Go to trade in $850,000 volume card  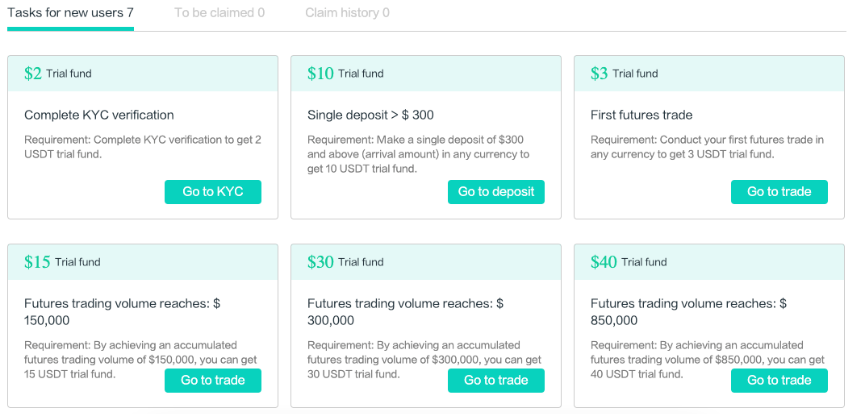[x=779, y=380]
